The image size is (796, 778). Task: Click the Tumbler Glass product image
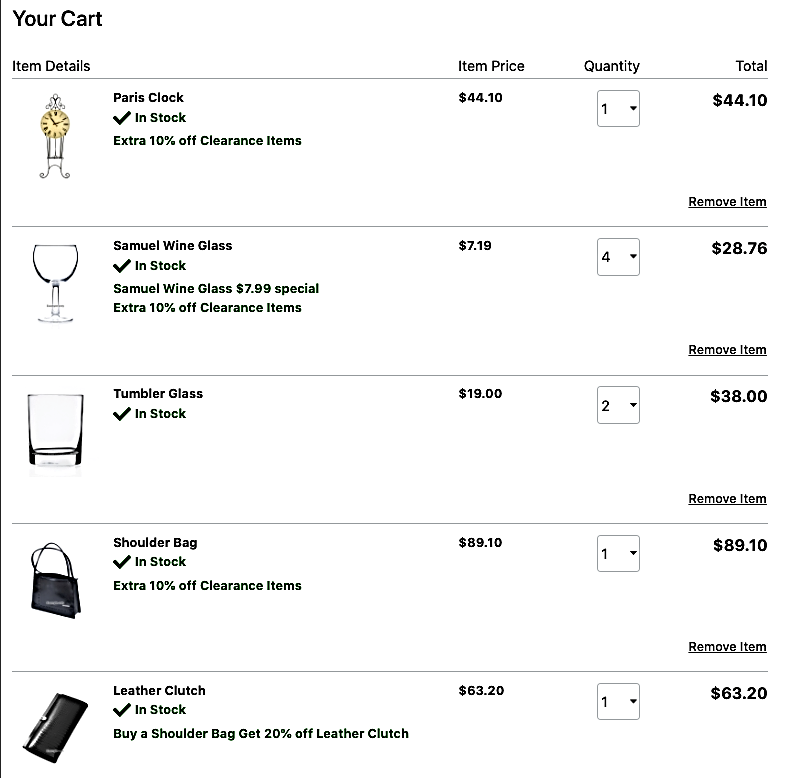tap(56, 431)
